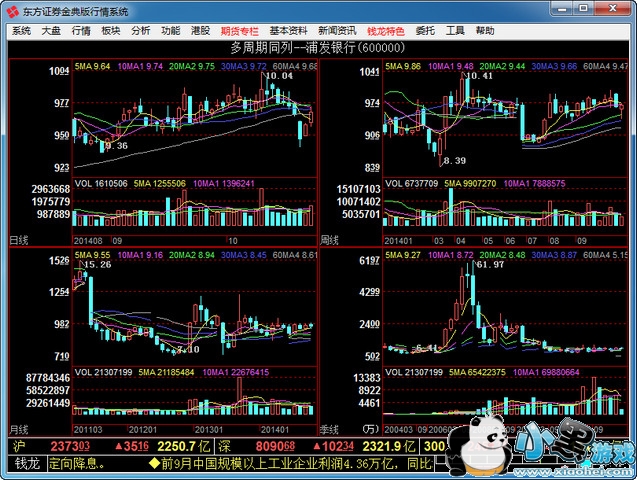Close the 东方证券 window
Screen dimensions: 637x480
[613, 8]
